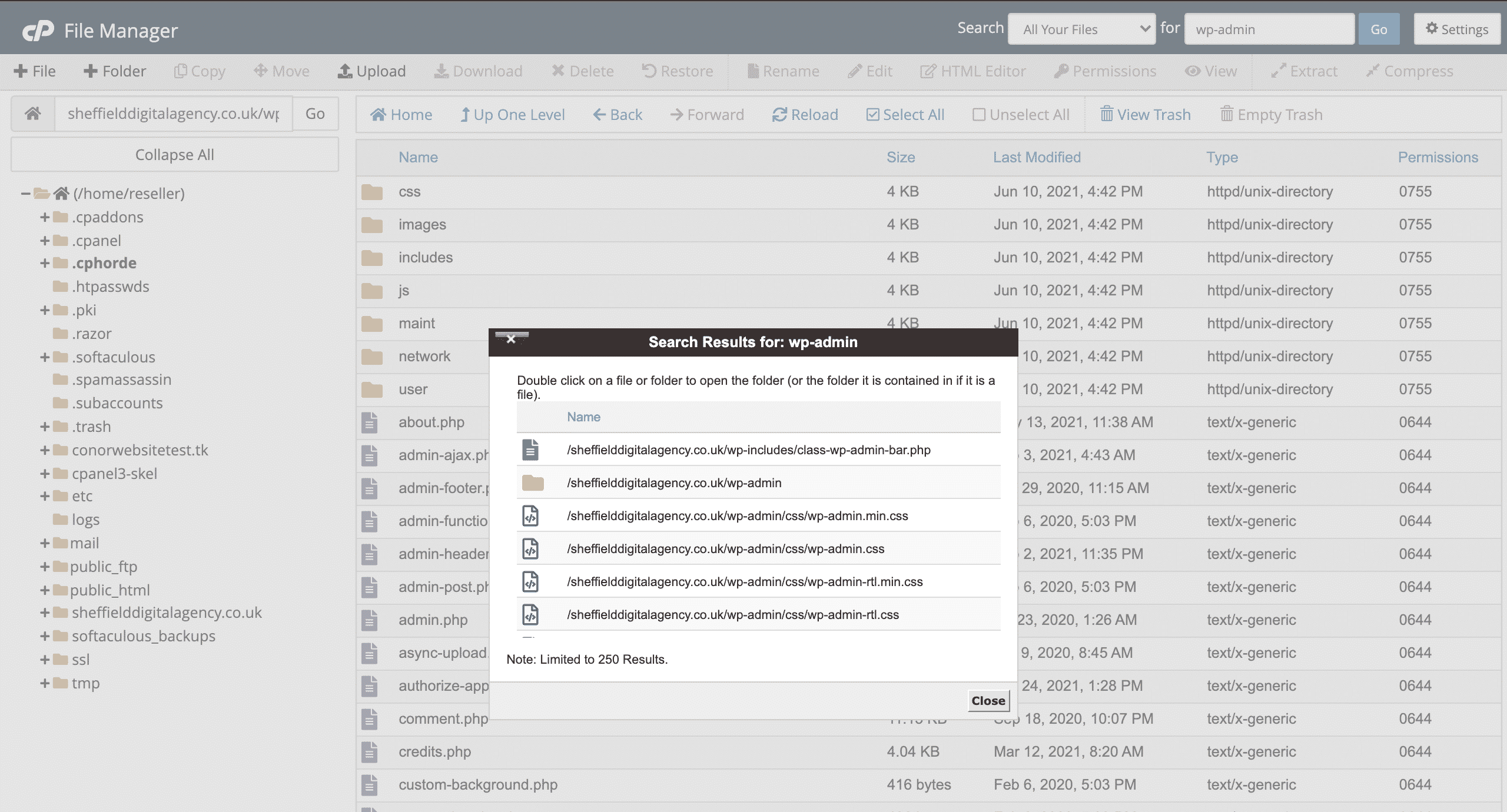Click the Settings gear button
The width and height of the screenshot is (1507, 812).
[1457, 29]
